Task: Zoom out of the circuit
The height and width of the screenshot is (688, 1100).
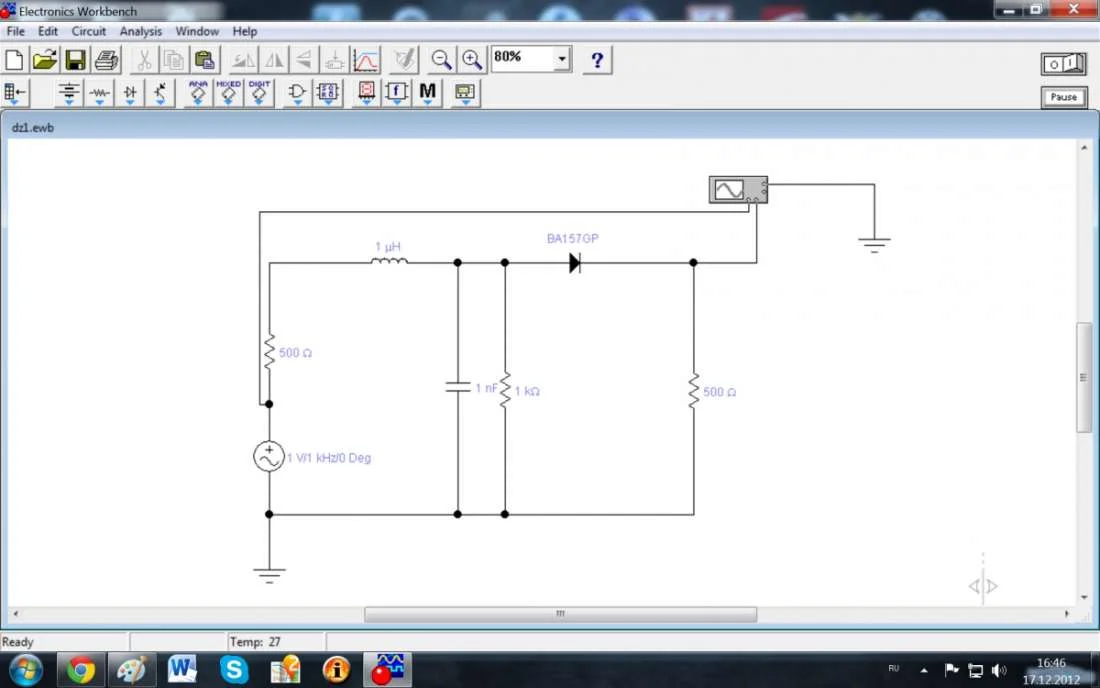Action: [x=441, y=60]
